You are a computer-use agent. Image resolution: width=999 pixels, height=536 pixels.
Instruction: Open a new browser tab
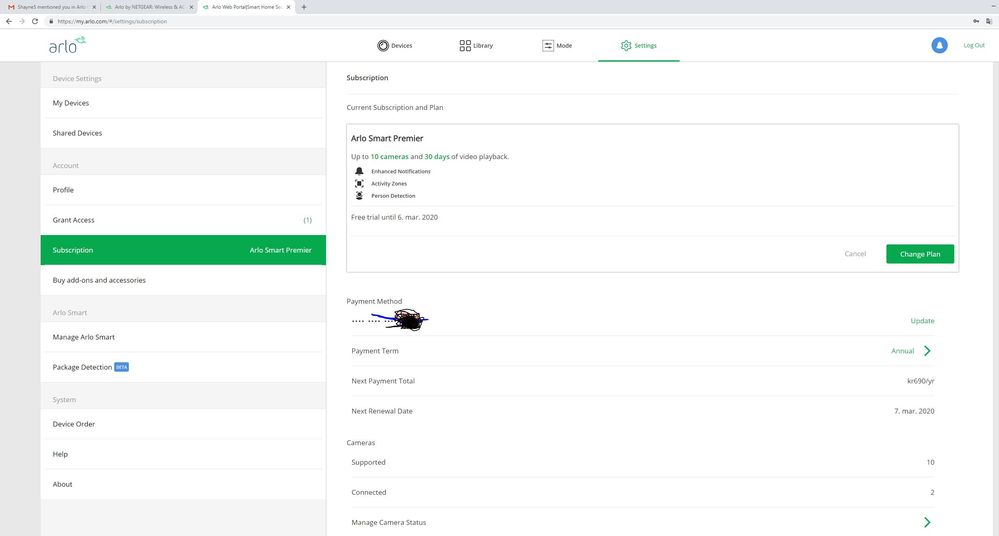304,7
